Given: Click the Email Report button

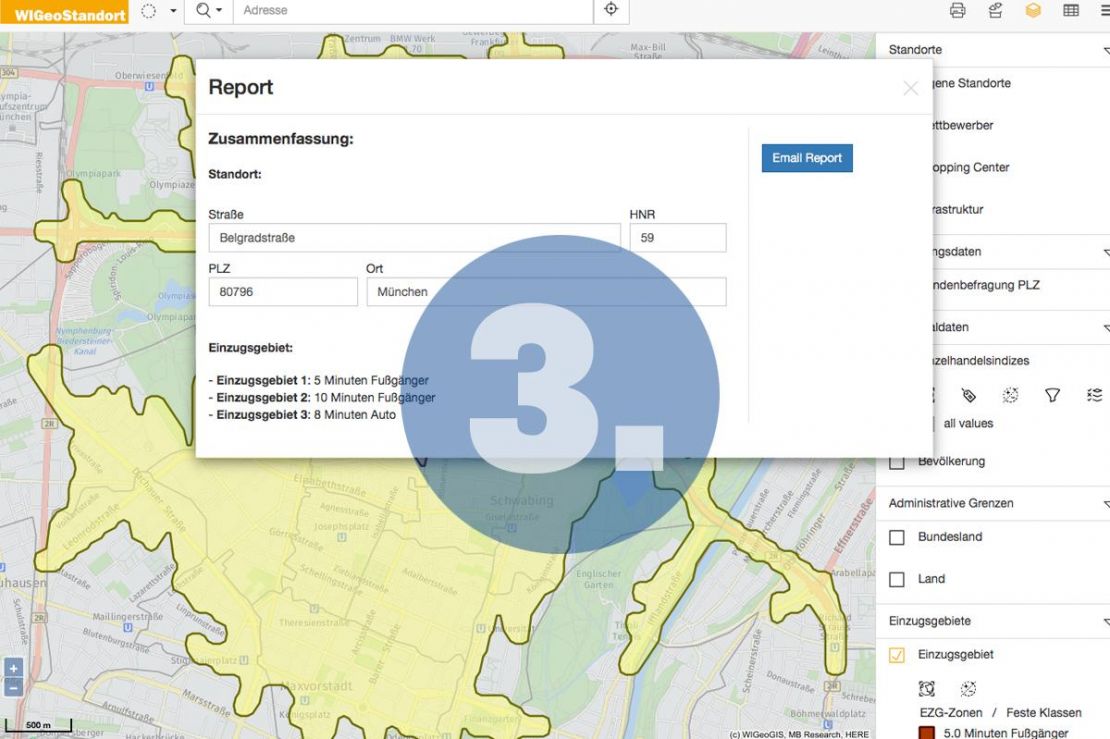Looking at the screenshot, I should click(x=807, y=158).
